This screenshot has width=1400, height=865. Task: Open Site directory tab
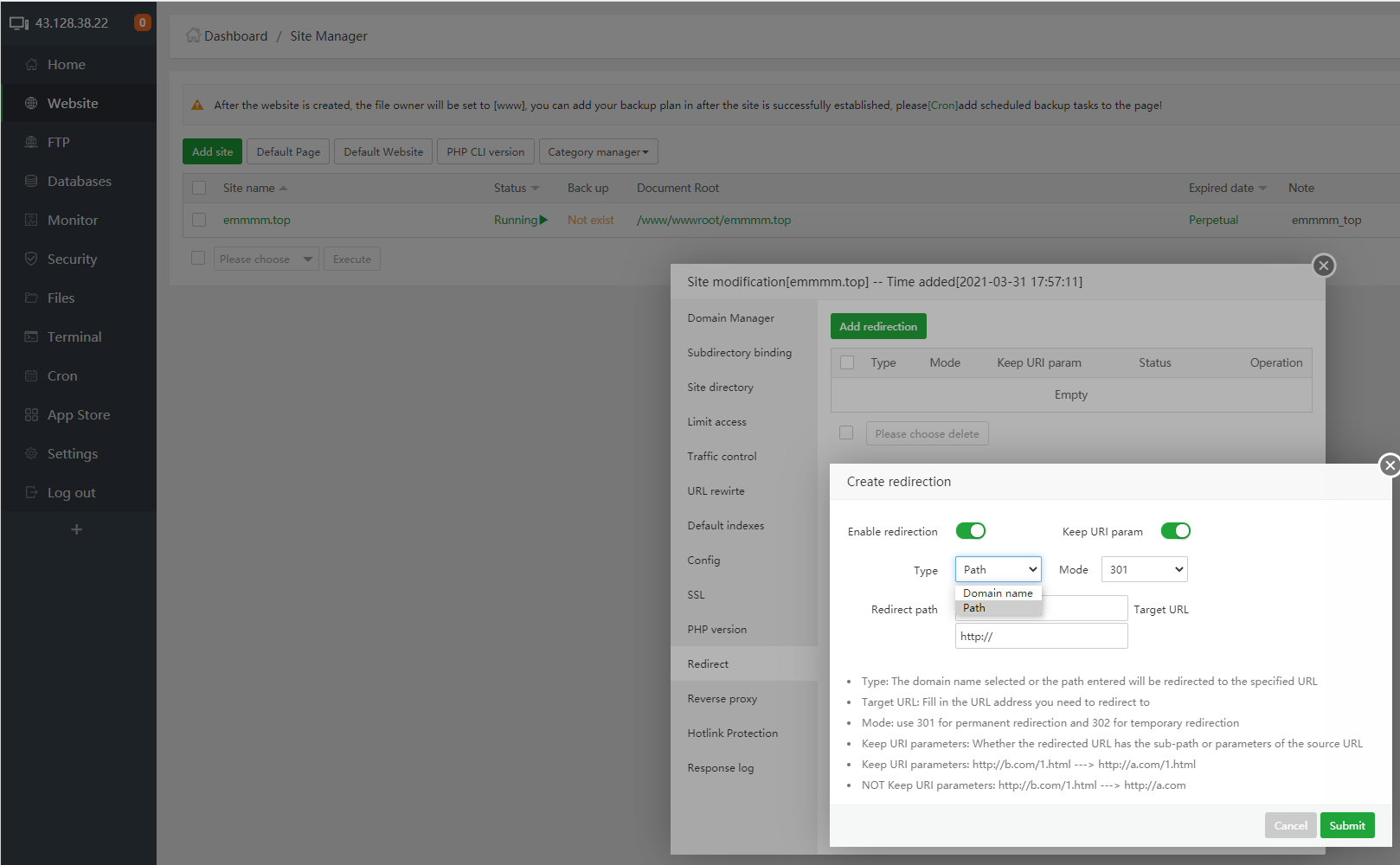tap(744, 388)
